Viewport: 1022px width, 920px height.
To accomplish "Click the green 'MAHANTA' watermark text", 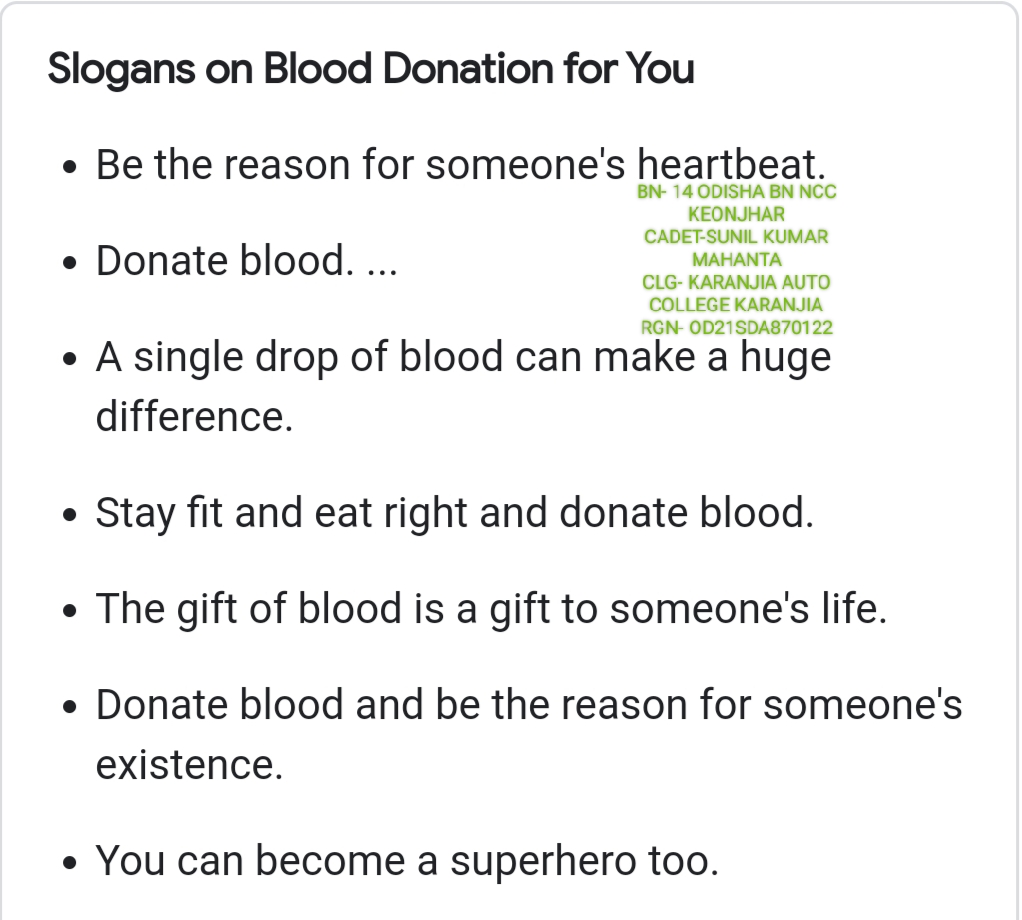I will (x=736, y=260).
